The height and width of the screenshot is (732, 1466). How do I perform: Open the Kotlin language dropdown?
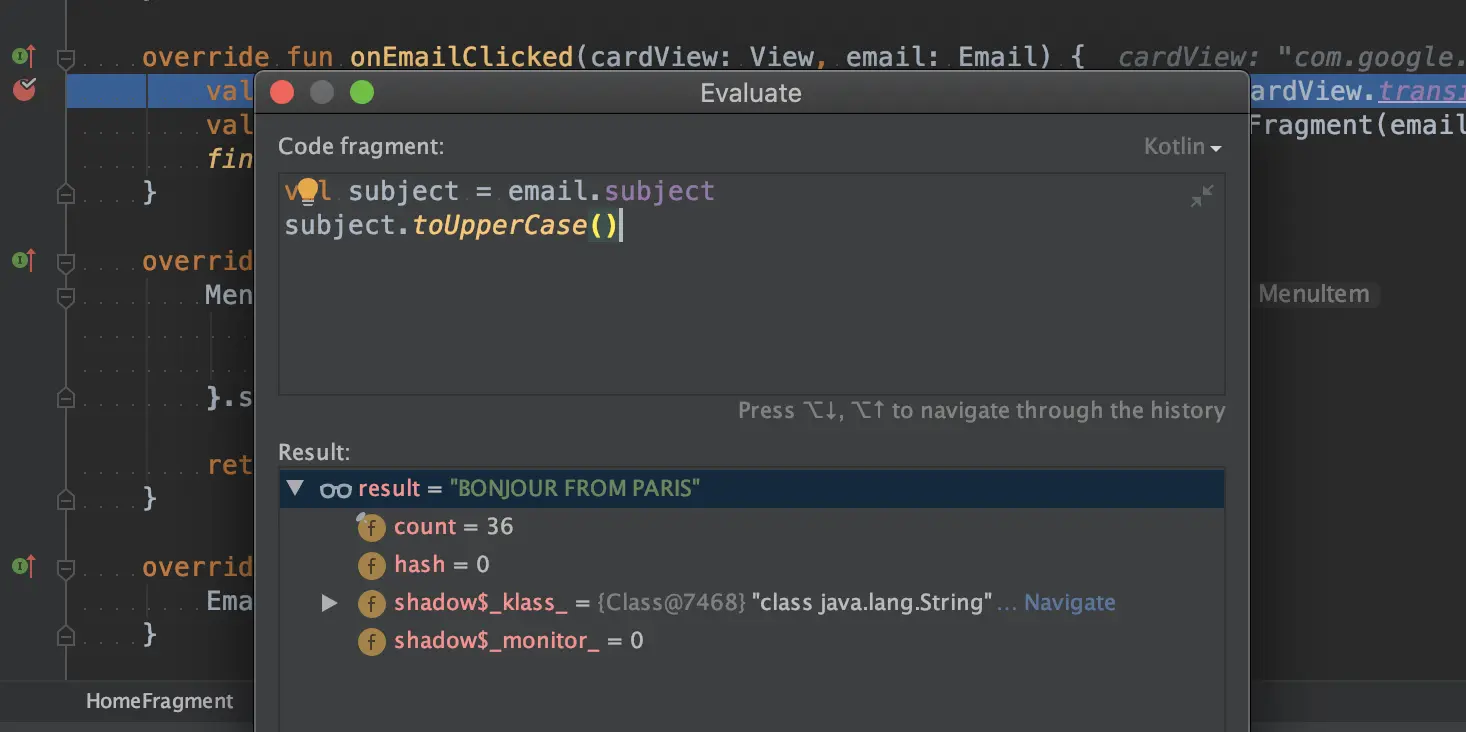1182,147
